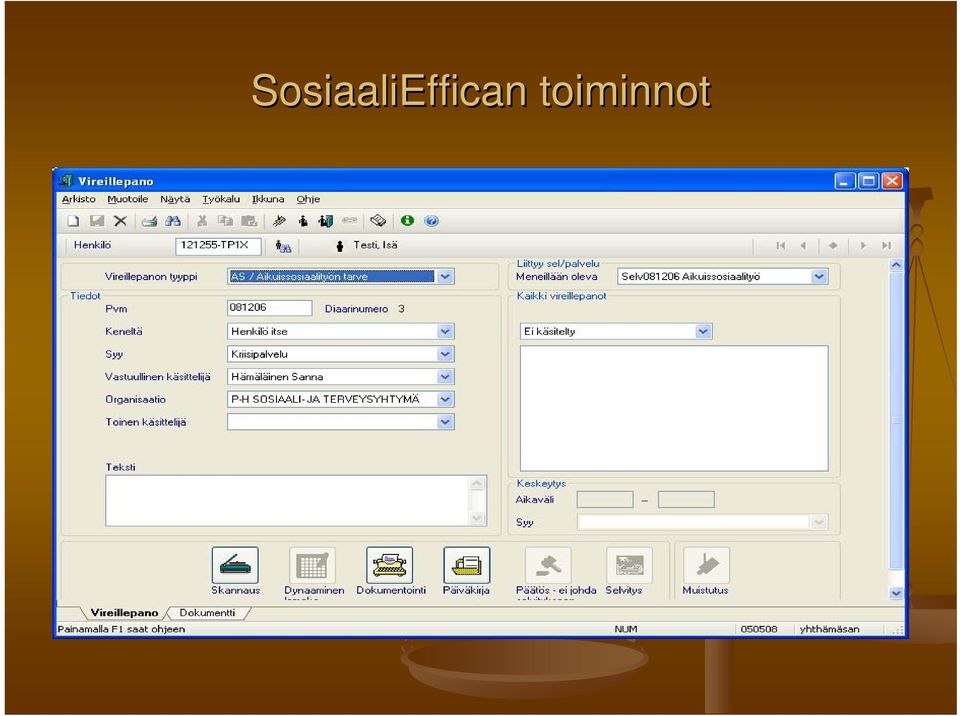This screenshot has width=960, height=716.
Task: Click the Aikaväli end date field
Action: [x=686, y=500]
